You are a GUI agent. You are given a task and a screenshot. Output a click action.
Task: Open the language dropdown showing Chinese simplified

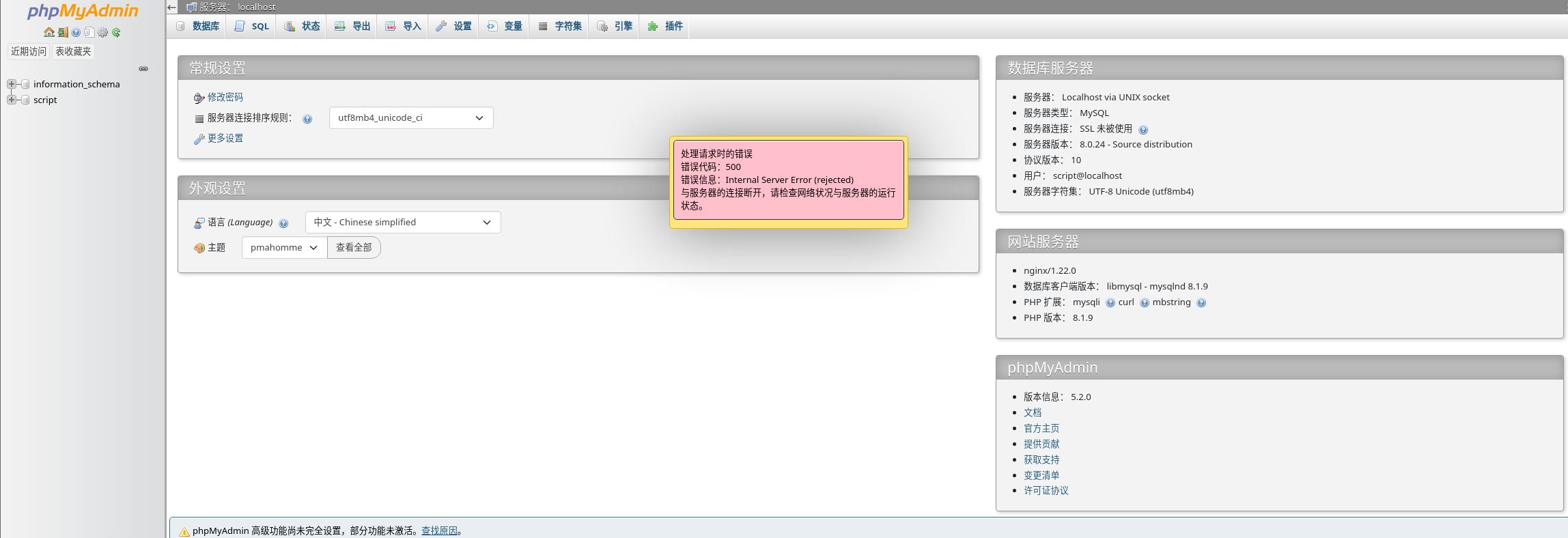point(403,222)
